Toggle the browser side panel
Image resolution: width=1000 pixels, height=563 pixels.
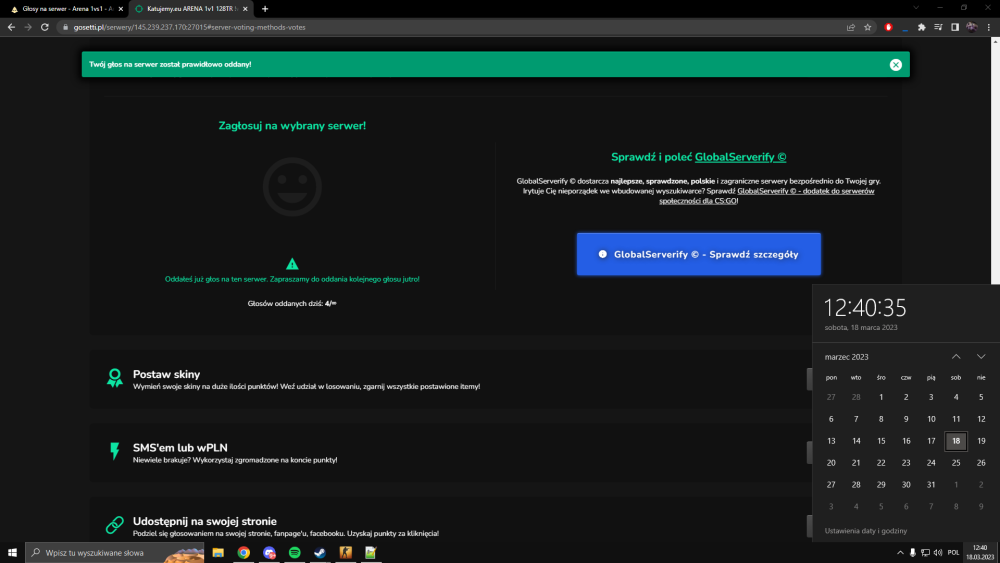[x=955, y=27]
